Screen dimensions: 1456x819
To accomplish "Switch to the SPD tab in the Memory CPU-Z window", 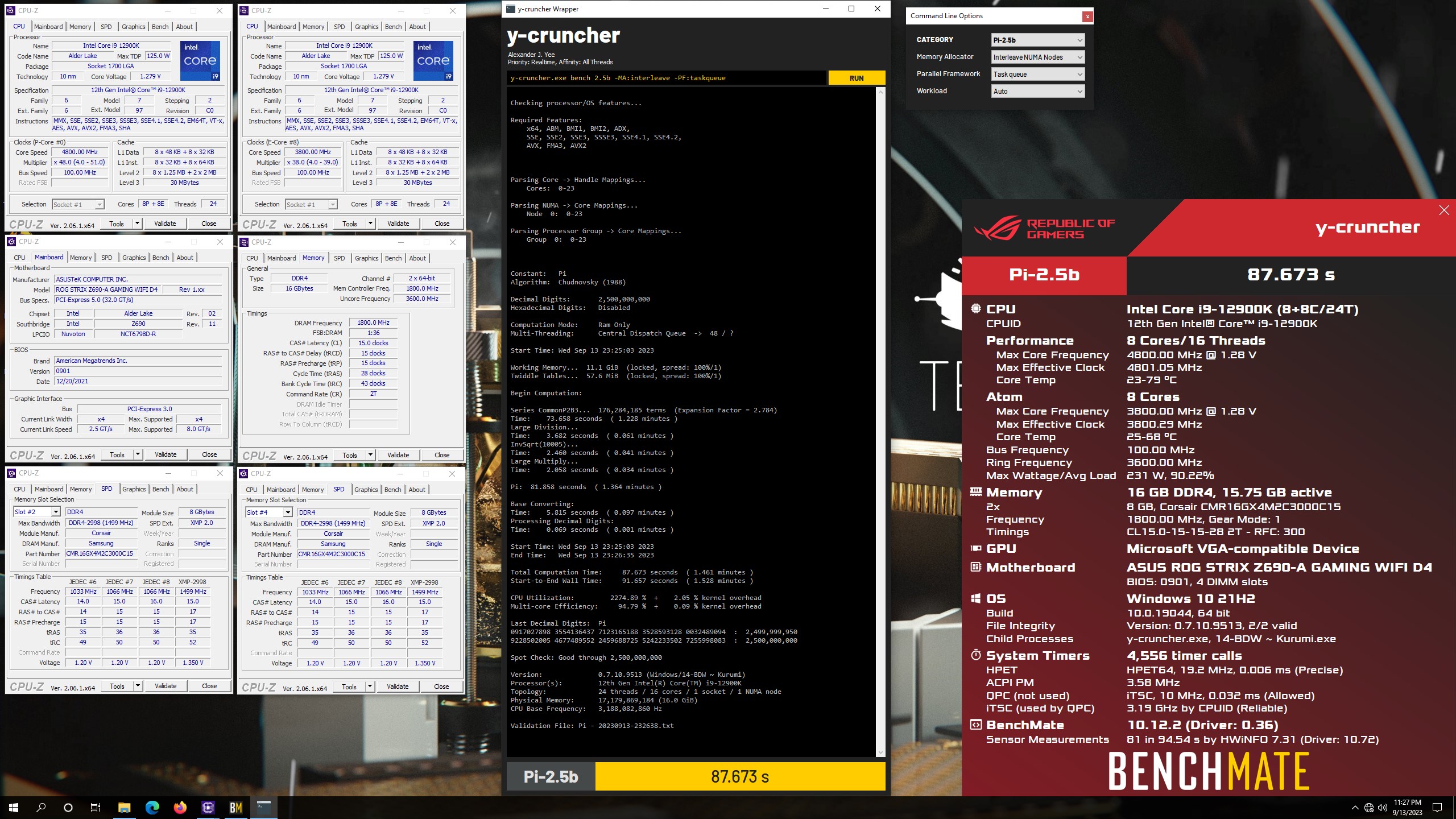I will 340,258.
